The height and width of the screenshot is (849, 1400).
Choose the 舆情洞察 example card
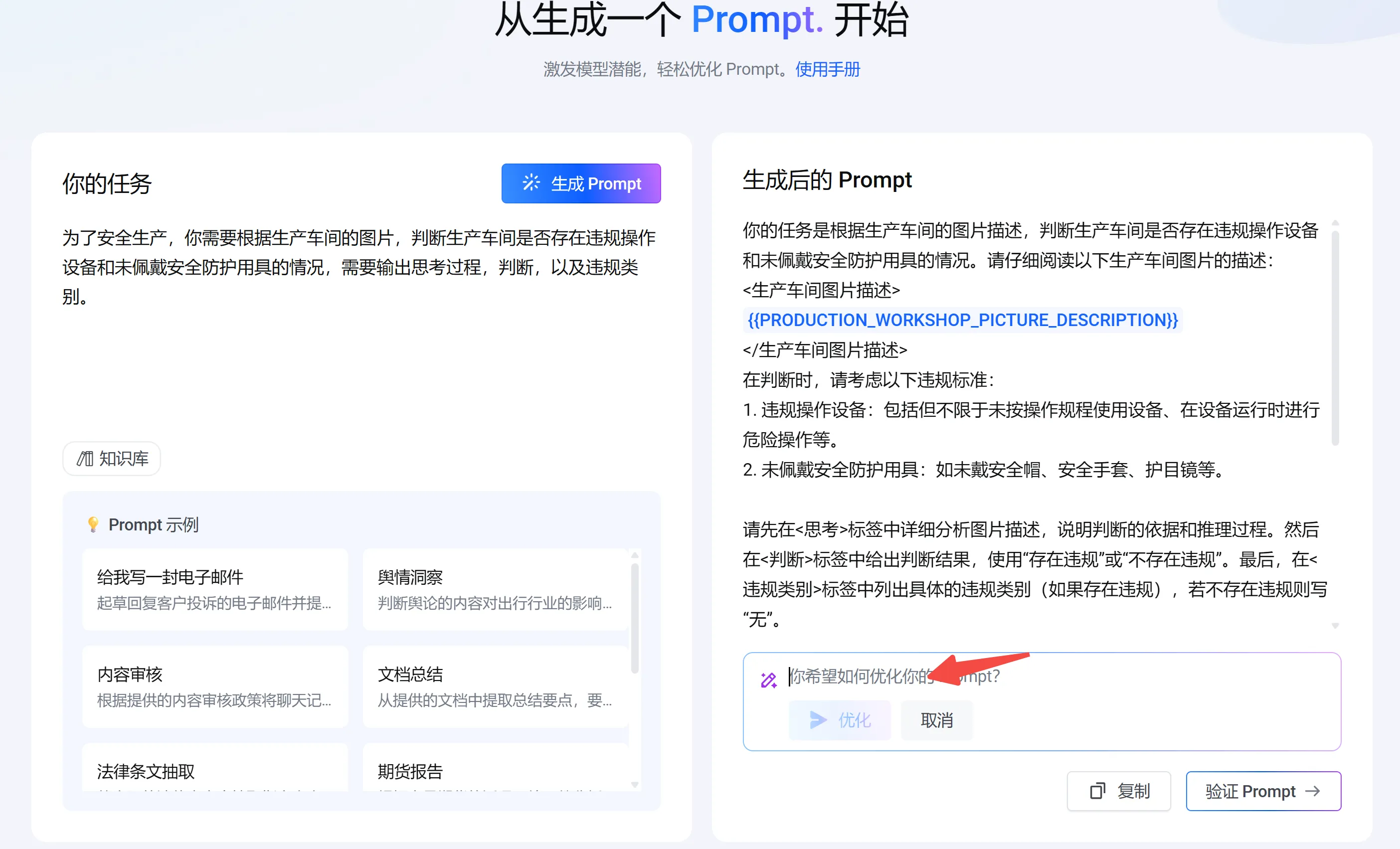495,589
